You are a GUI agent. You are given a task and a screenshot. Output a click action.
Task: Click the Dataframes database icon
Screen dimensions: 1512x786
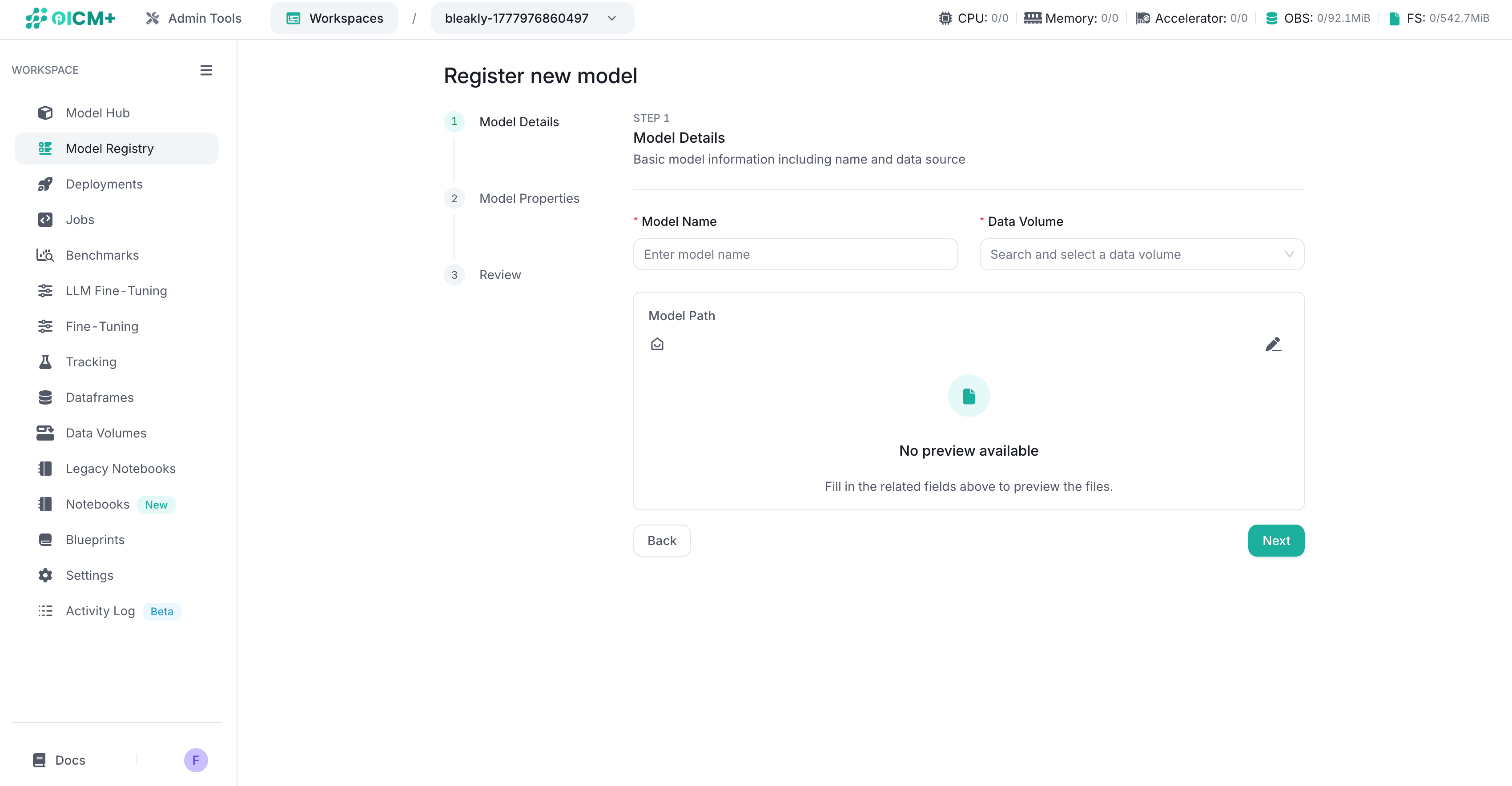click(45, 398)
